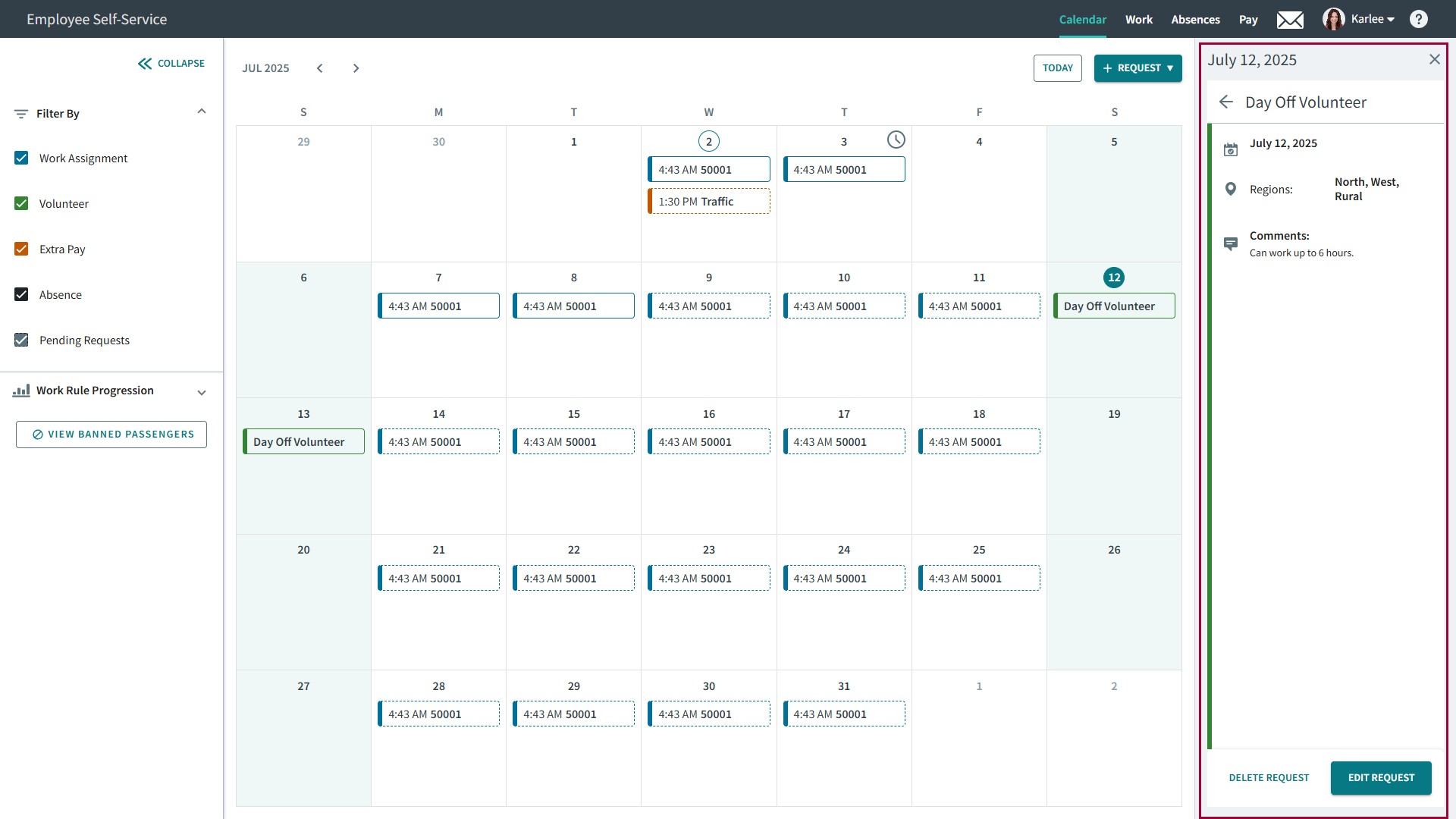Click Karlee's profile avatar
This screenshot has width=1456, height=819.
[1333, 20]
